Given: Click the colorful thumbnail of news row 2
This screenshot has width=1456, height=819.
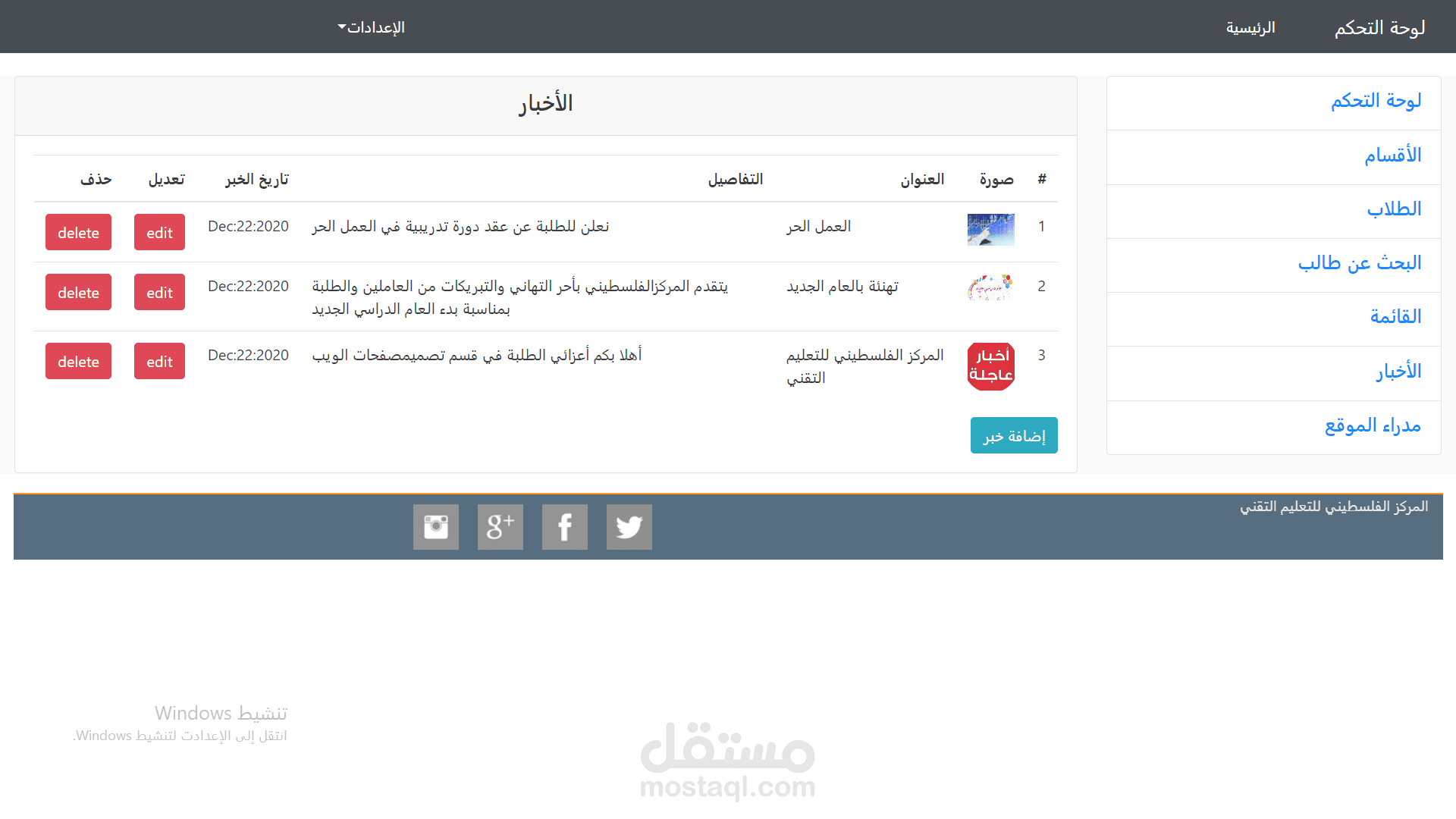Looking at the screenshot, I should coord(990,288).
